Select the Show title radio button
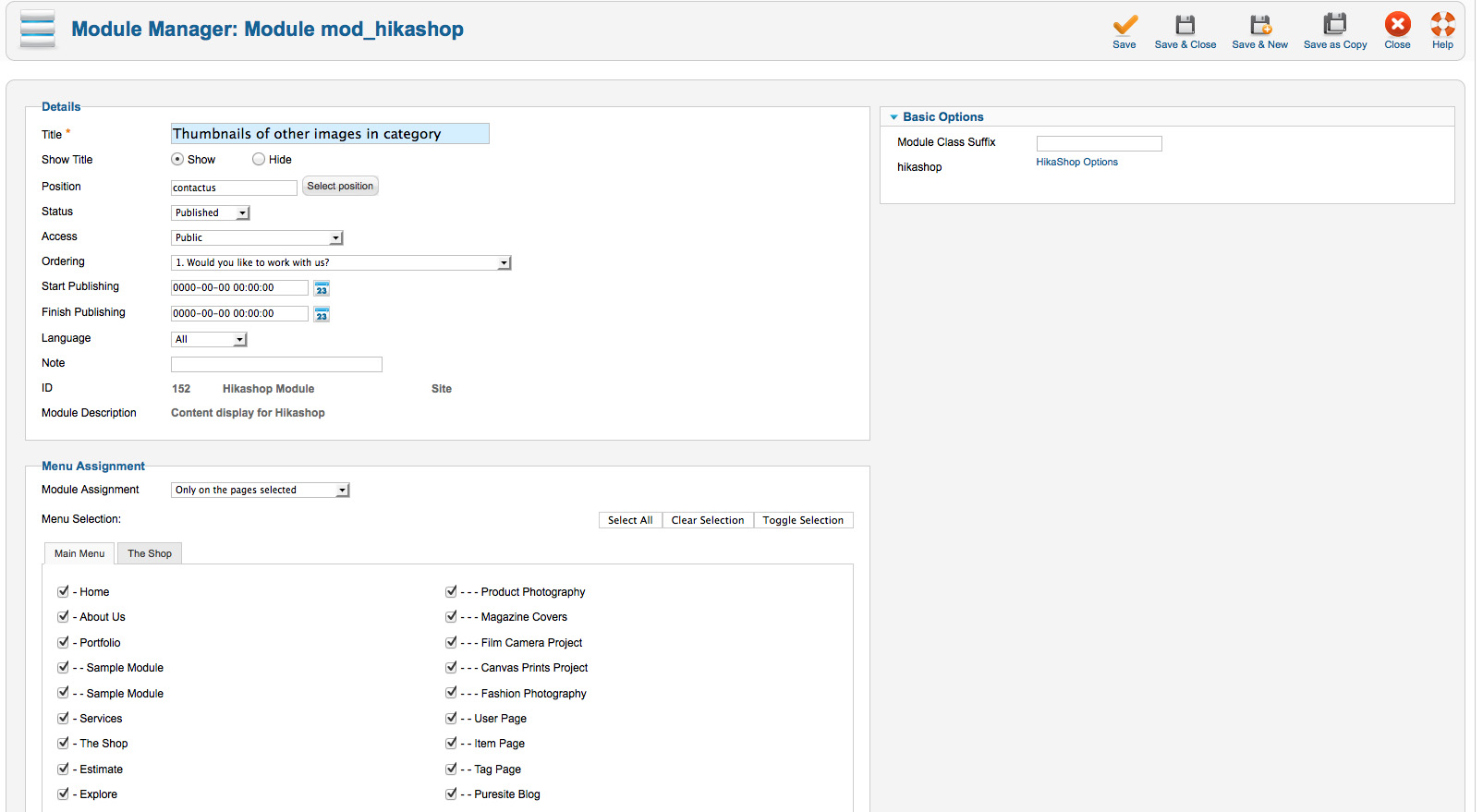The height and width of the screenshot is (812, 1483). coord(177,159)
